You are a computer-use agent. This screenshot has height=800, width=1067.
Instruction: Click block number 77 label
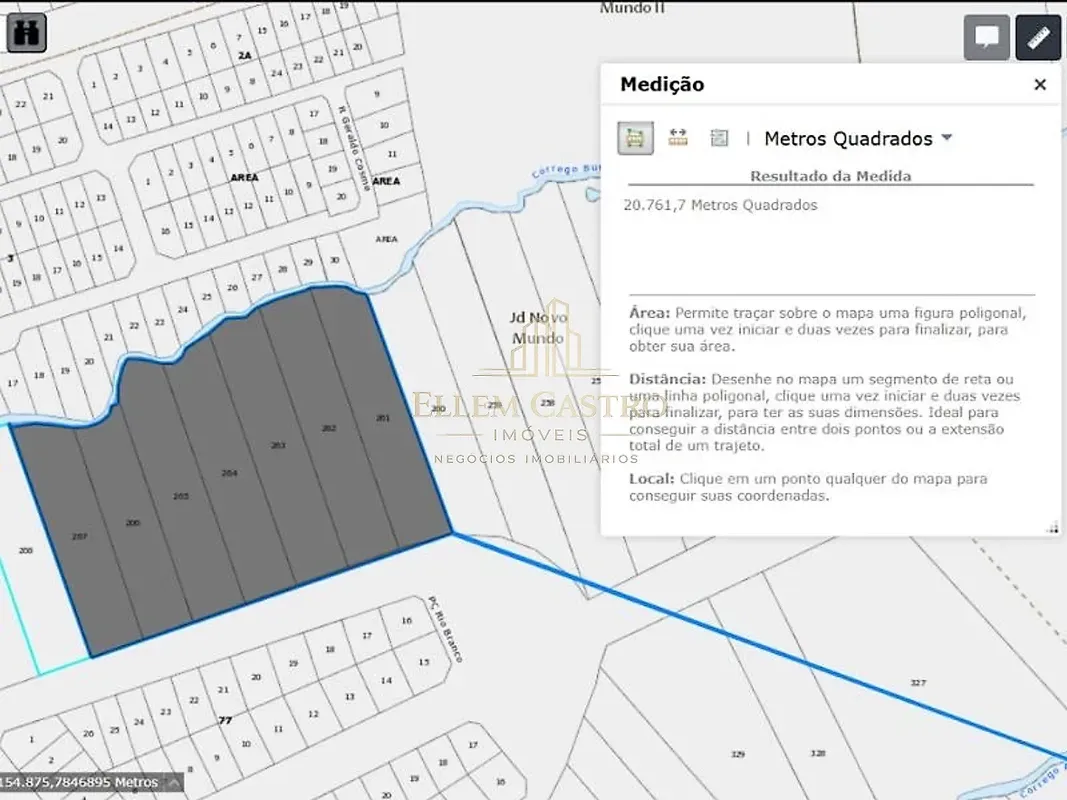pos(225,720)
